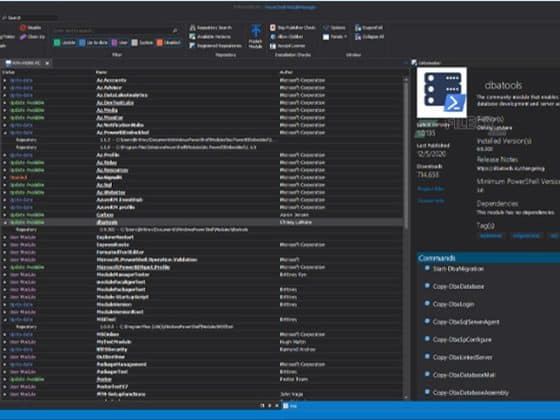Toggle the purple User filter
Image resolution: width=560 pixels, height=420 pixels.
pyautogui.click(x=120, y=42)
